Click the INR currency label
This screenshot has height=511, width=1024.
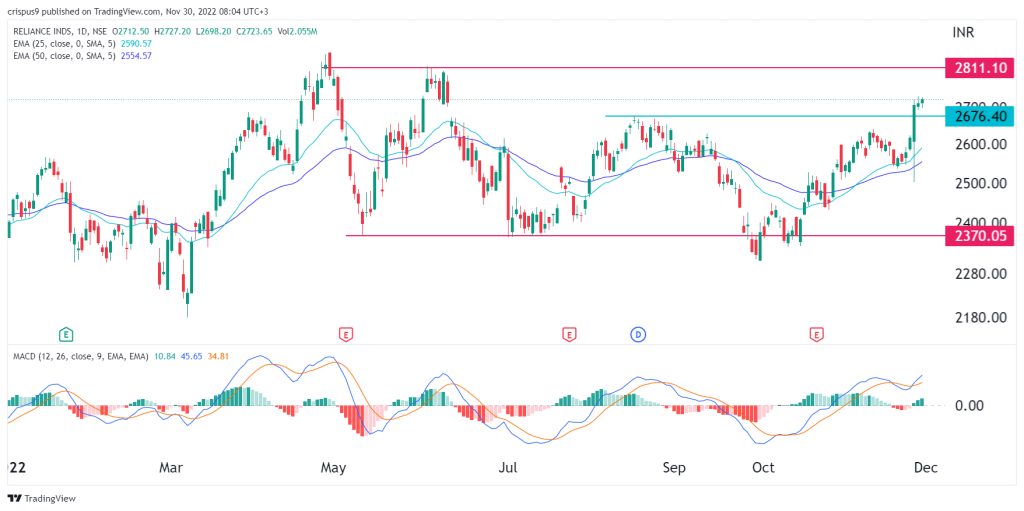[962, 32]
